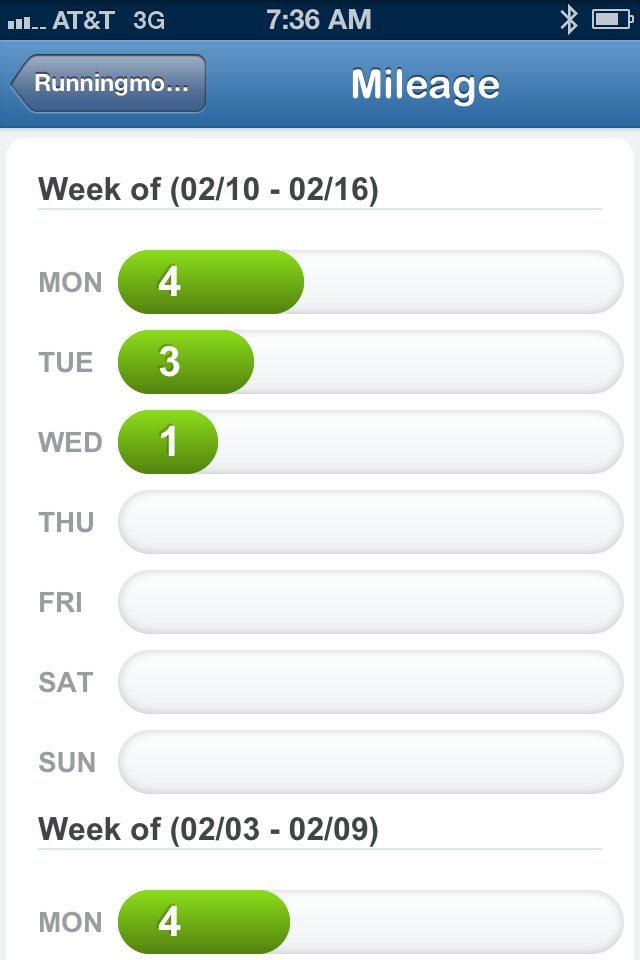This screenshot has width=640, height=960.
Task: Select Tuesday's 3-mile green bar
Action: [186, 362]
